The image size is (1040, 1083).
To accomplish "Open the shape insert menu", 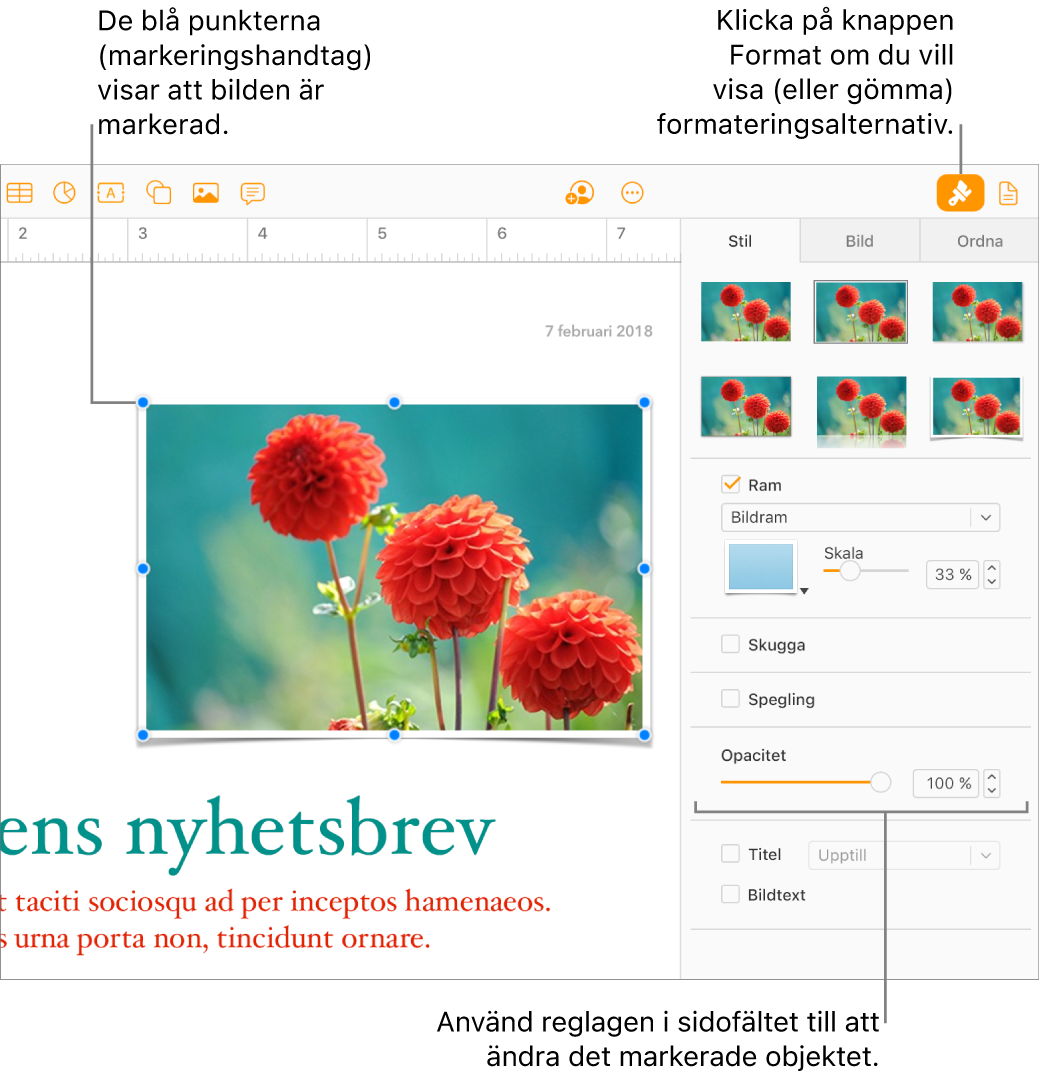I will [159, 193].
